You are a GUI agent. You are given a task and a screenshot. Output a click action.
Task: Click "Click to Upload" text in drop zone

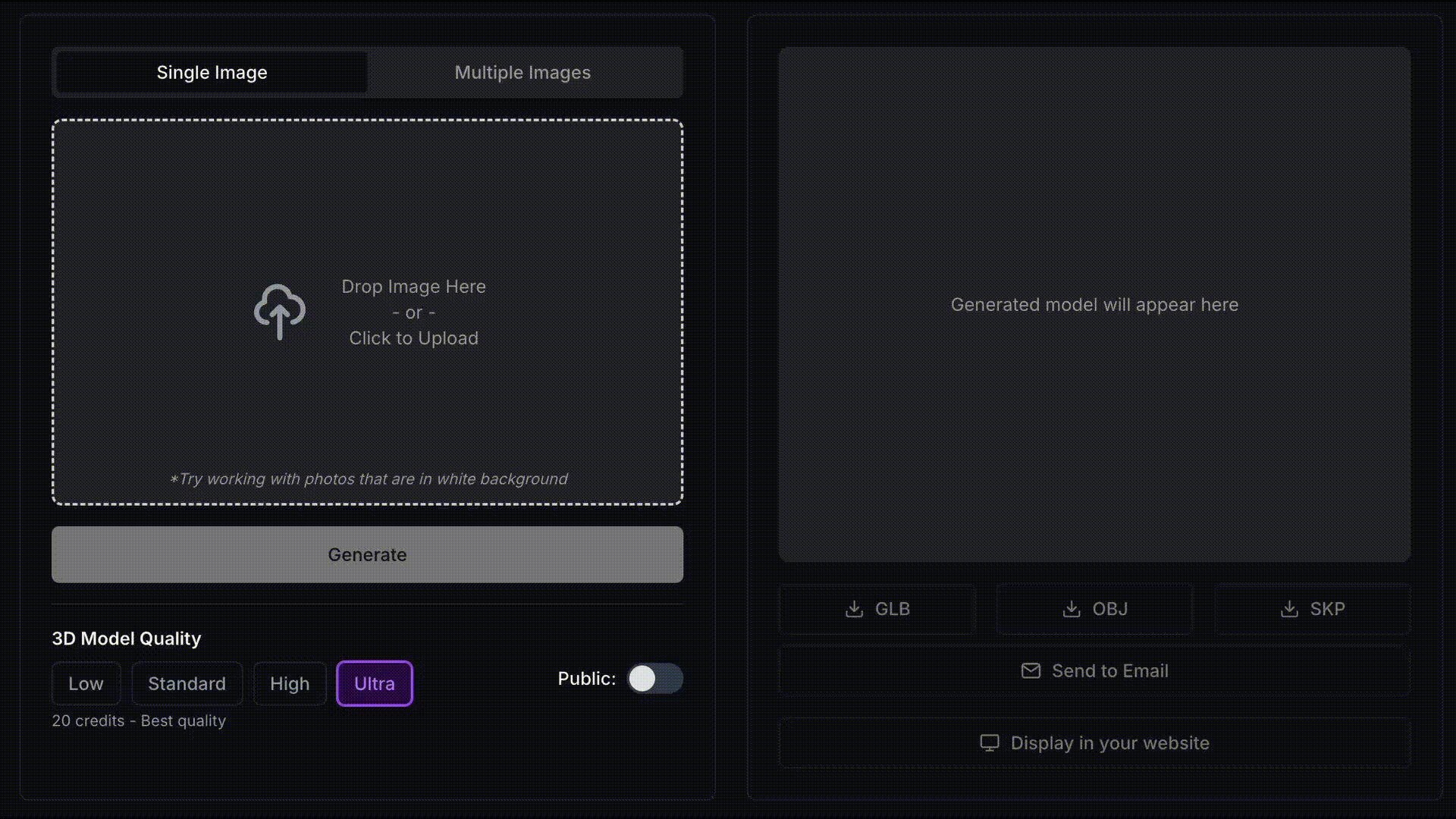413,338
